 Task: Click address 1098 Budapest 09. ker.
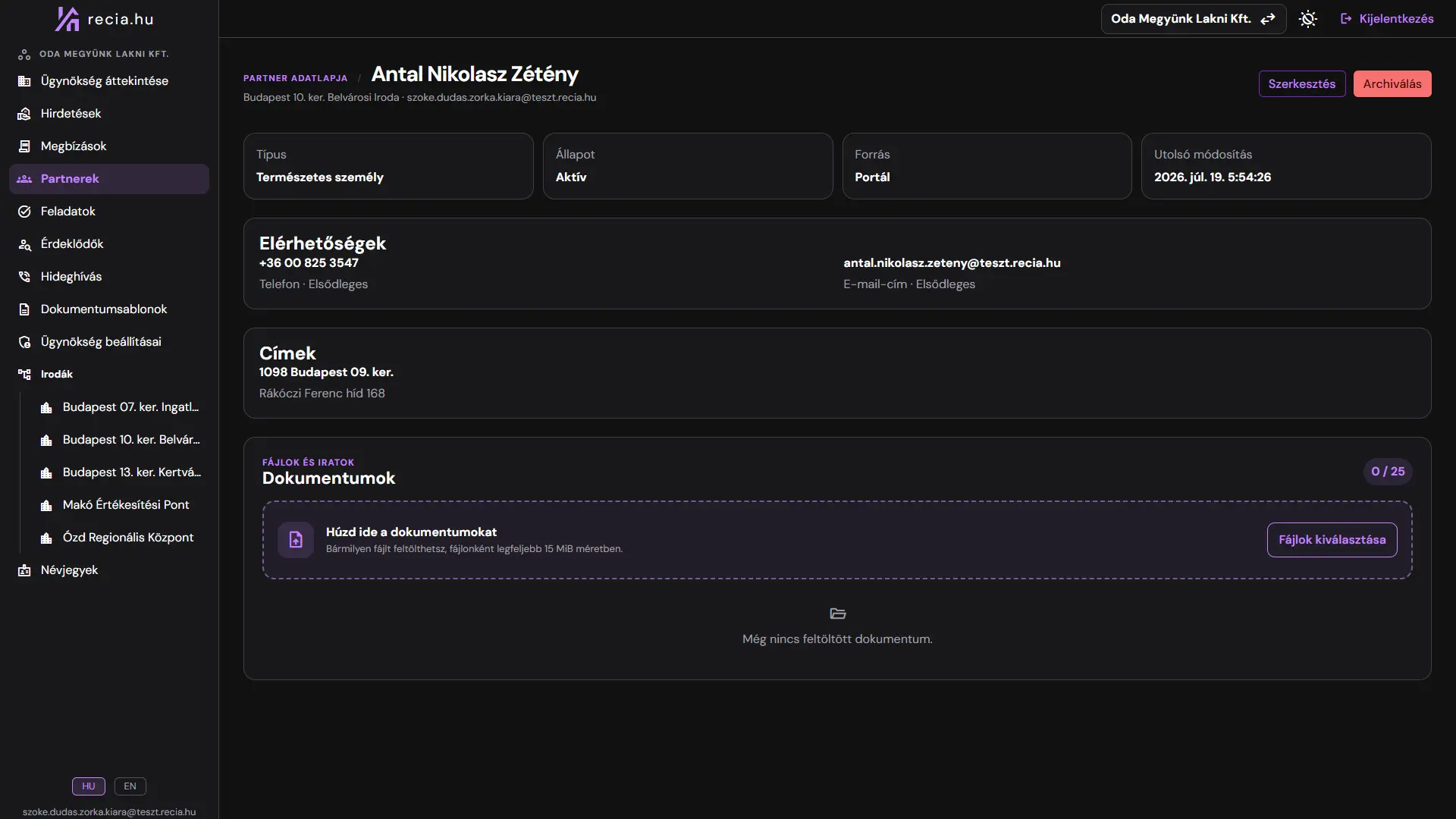pos(326,372)
